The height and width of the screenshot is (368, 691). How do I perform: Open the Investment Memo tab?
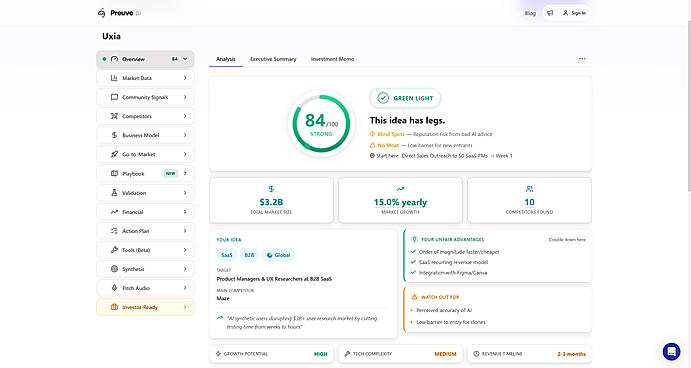point(332,59)
